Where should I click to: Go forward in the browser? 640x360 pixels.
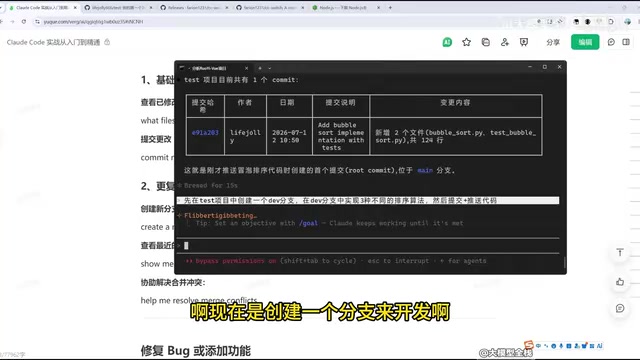[12, 22]
